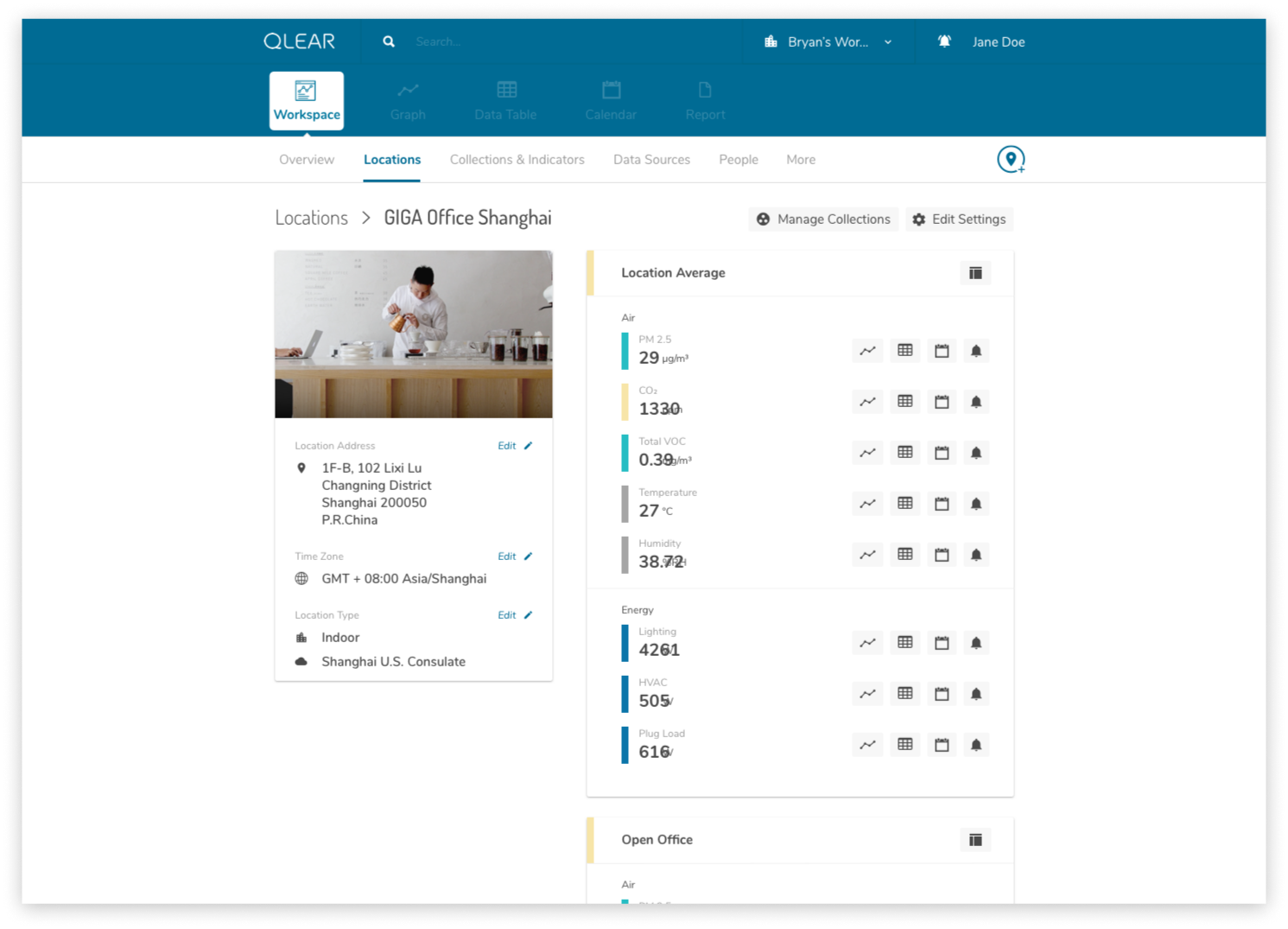This screenshot has width=1288, height=929.
Task: Toggle Open Office panel layout icon
Action: tap(975, 840)
